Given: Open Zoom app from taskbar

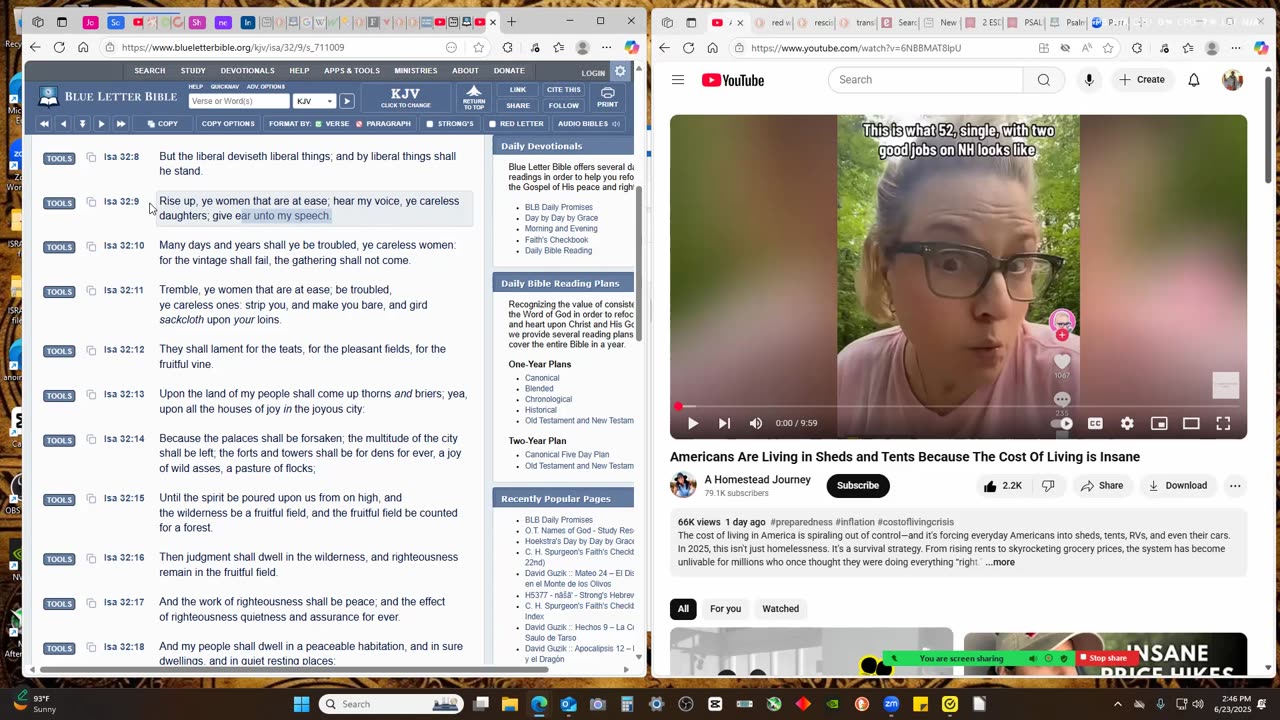Looking at the screenshot, I should pyautogui.click(x=891, y=704).
